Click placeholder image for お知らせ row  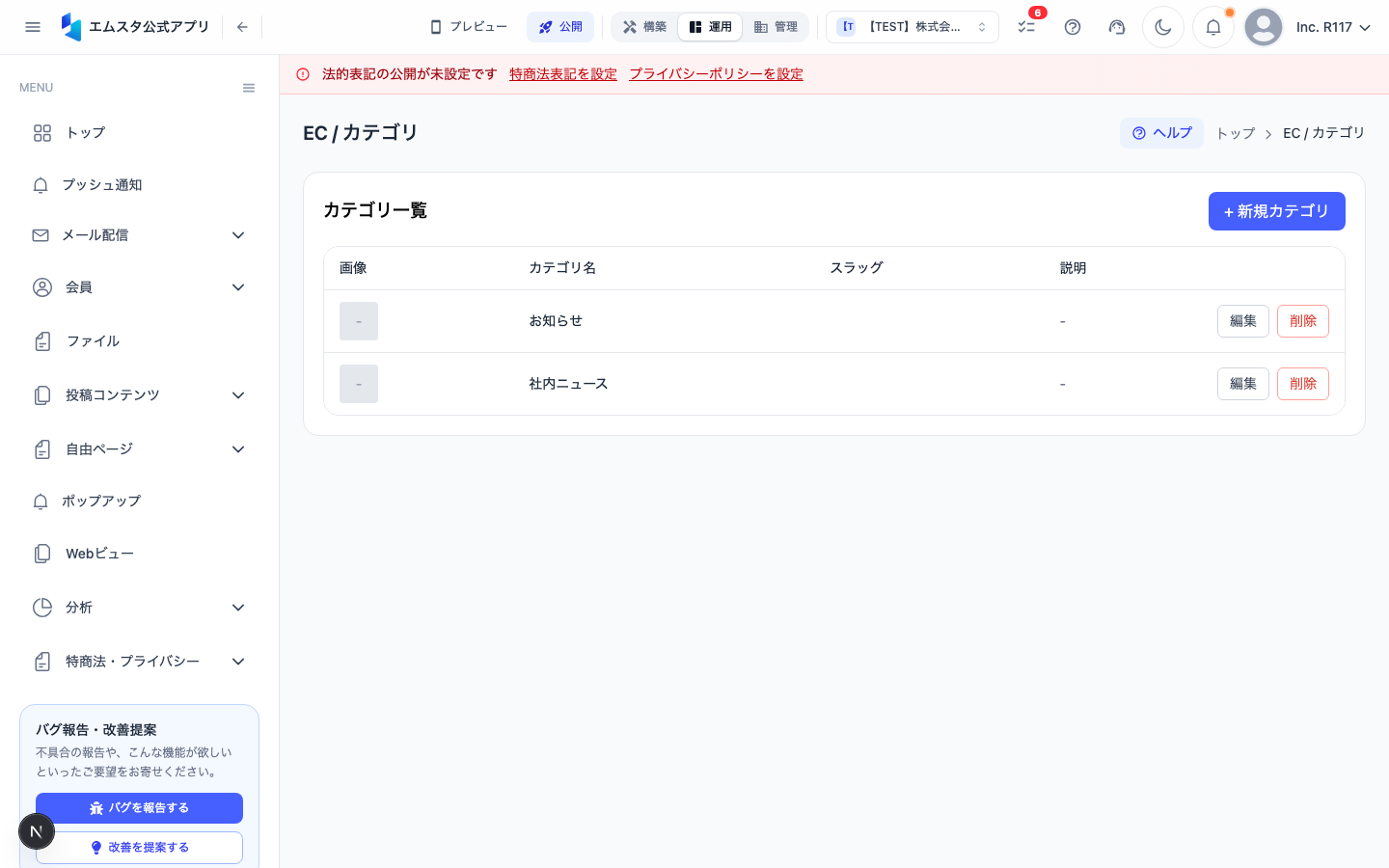tap(359, 321)
